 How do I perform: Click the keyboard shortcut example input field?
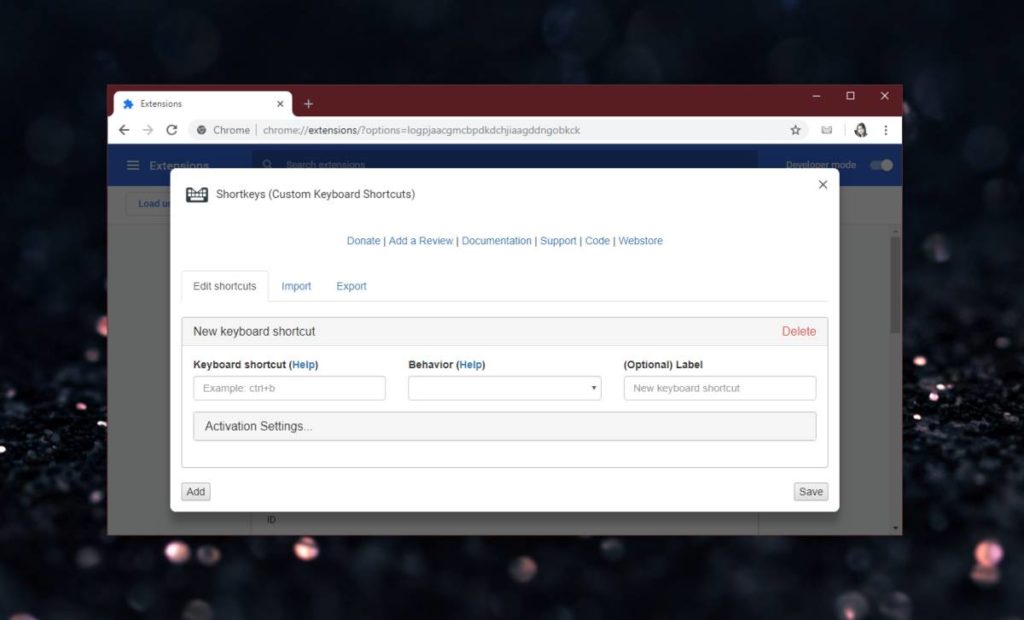click(289, 388)
